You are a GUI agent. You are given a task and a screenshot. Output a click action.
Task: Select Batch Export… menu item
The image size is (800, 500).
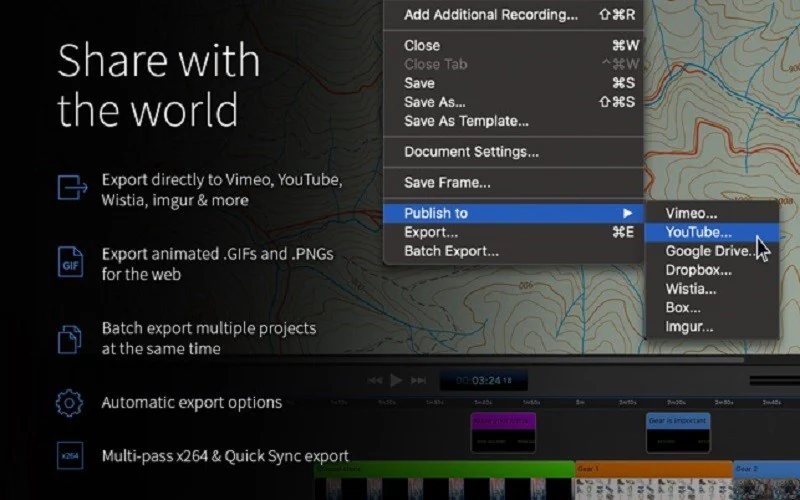coord(513,251)
